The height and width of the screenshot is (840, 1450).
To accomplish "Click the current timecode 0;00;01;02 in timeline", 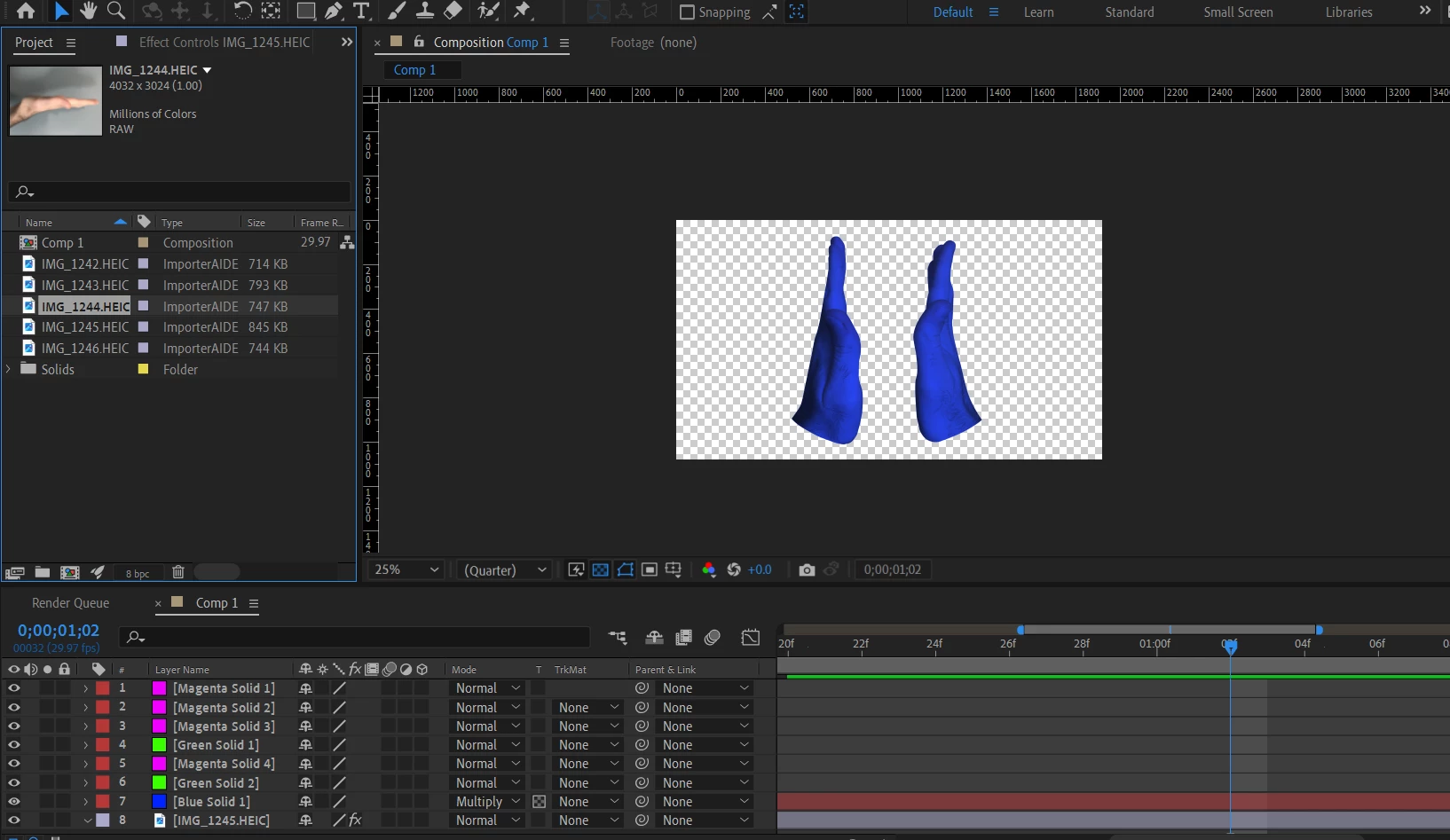I will pos(59,631).
